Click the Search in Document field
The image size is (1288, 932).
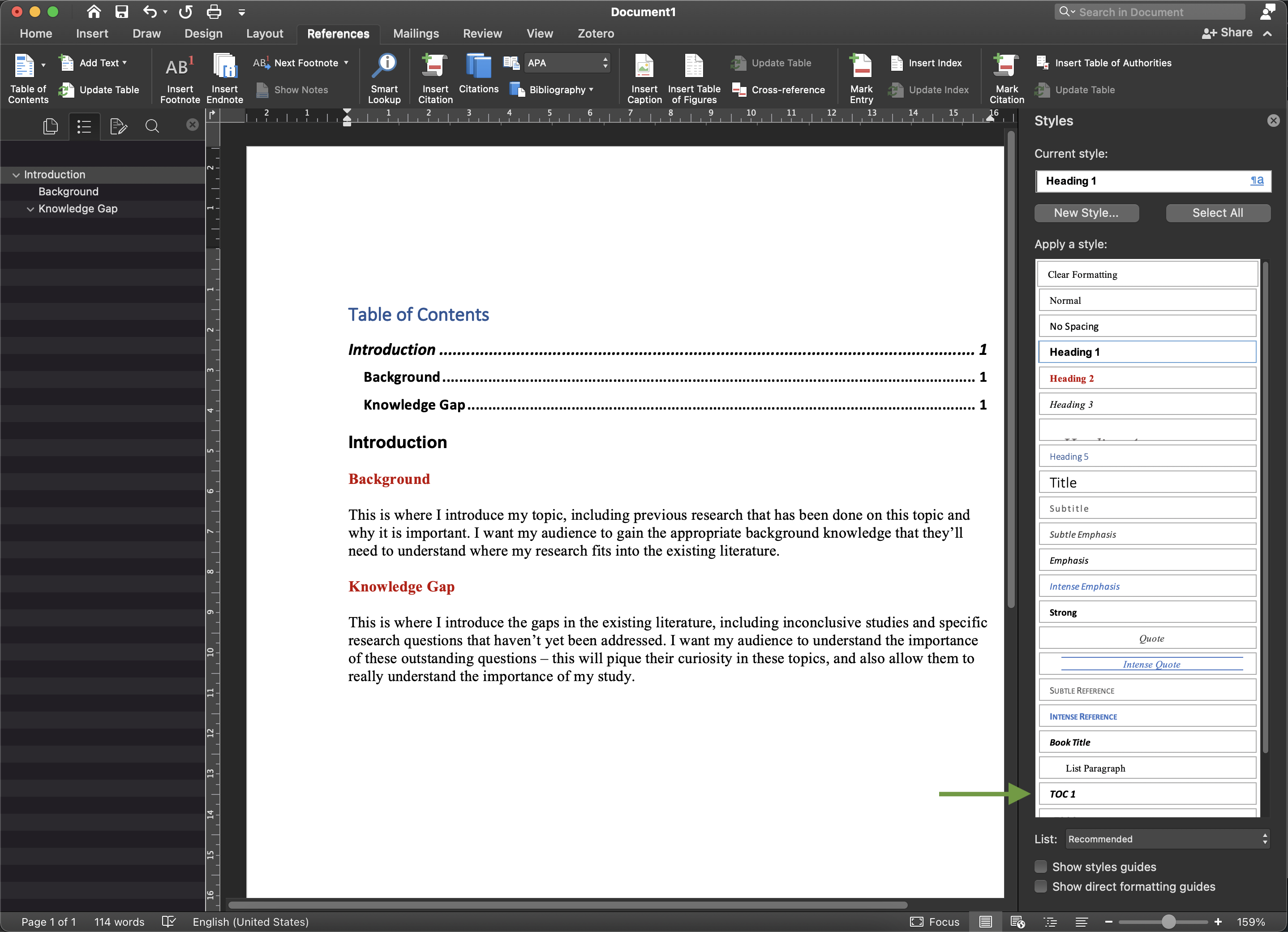tap(1150, 12)
